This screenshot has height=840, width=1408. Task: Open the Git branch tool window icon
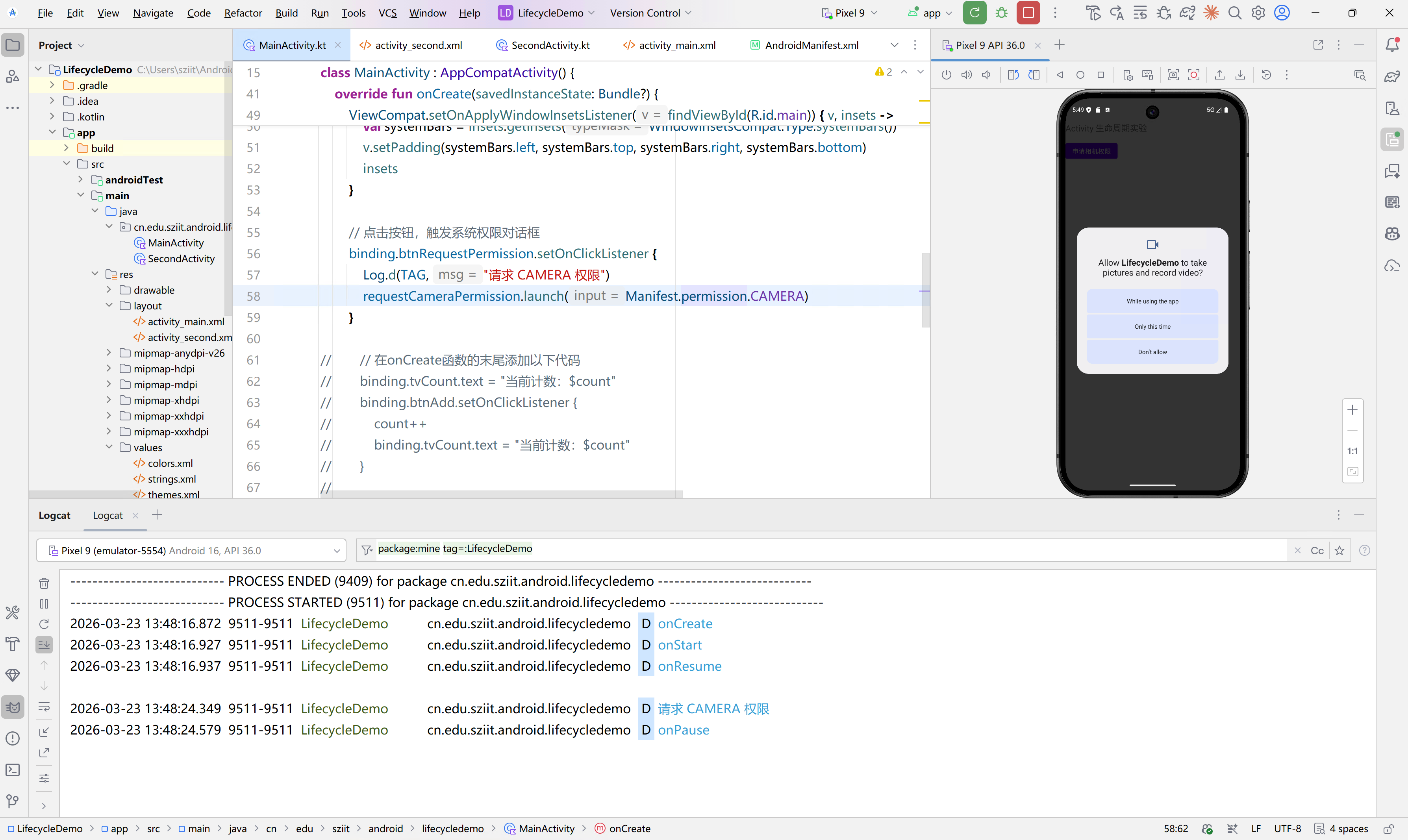pos(13,801)
